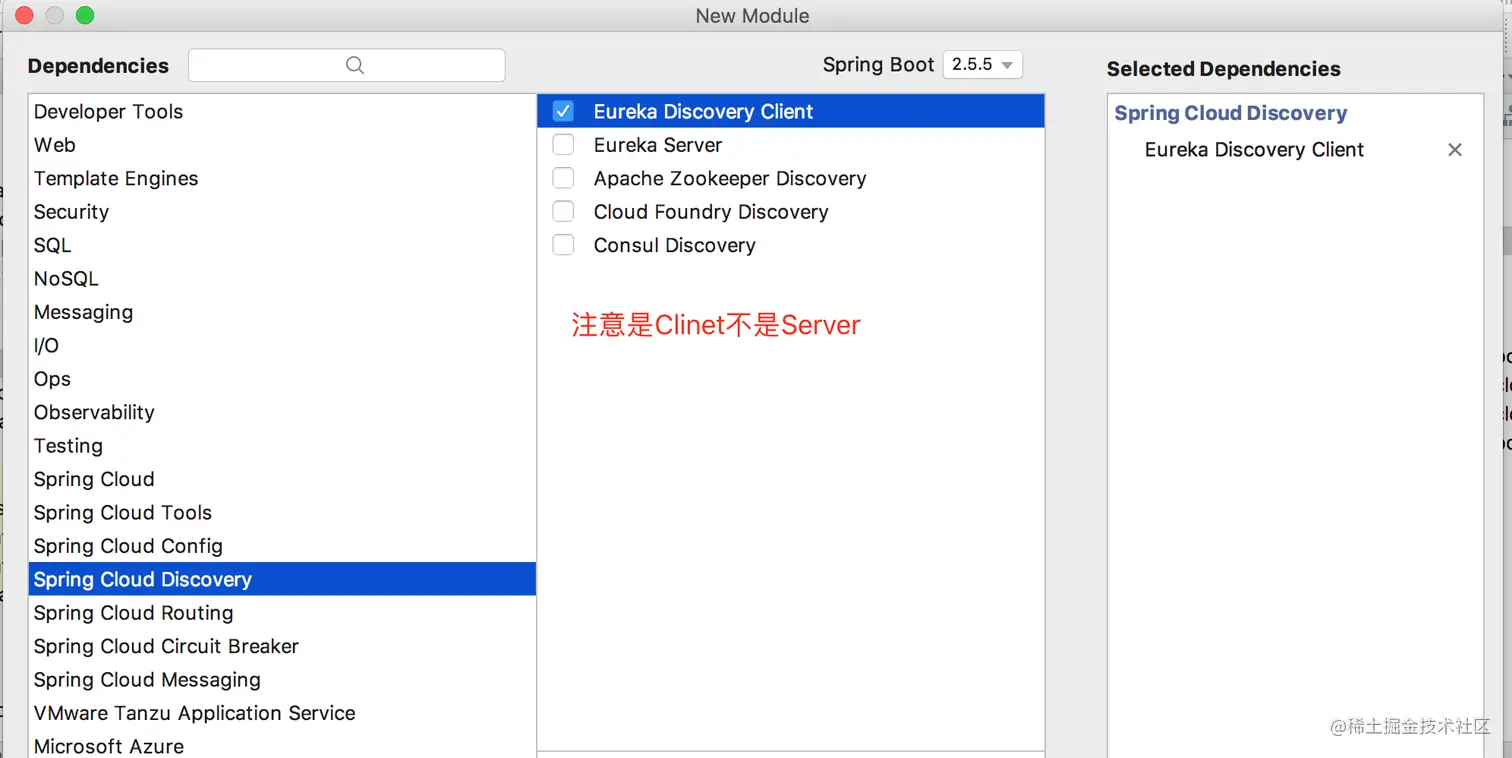
Task: Select the Developer Tools category
Action: coord(282,112)
